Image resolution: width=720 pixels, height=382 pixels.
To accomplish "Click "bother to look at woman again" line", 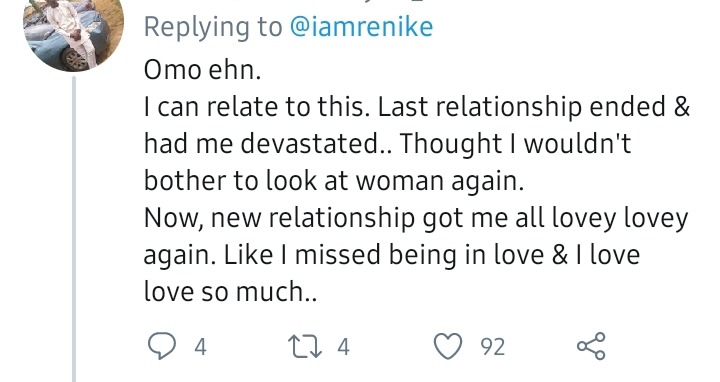I will (x=334, y=181).
